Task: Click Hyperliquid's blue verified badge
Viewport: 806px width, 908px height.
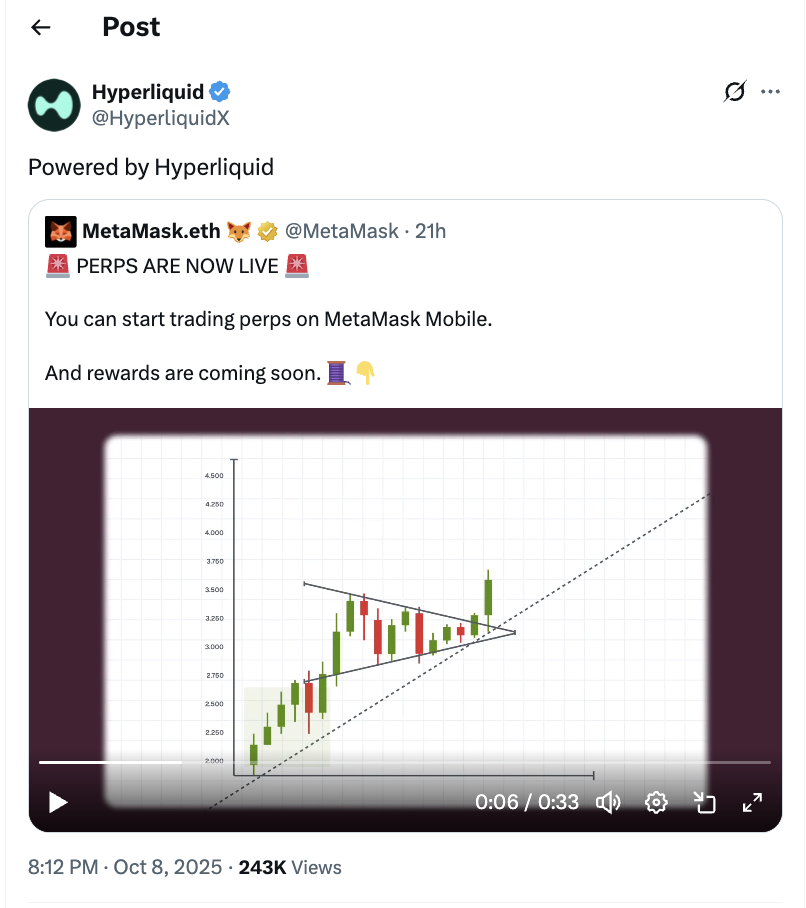Action: coord(220,92)
